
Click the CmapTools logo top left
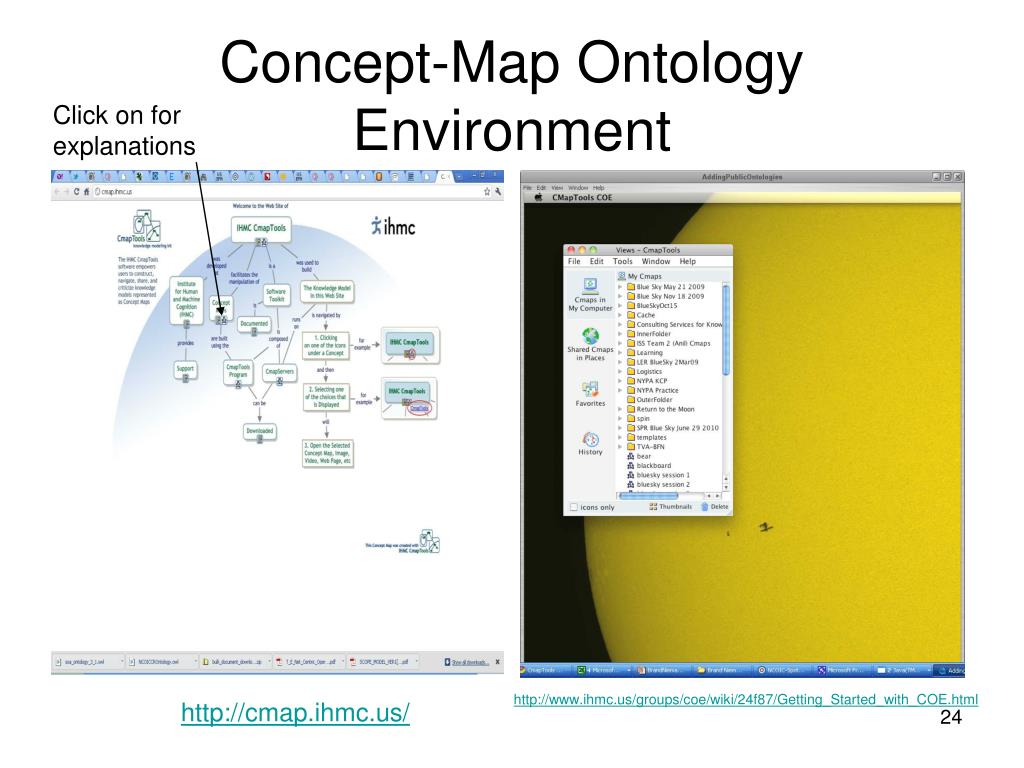click(144, 228)
